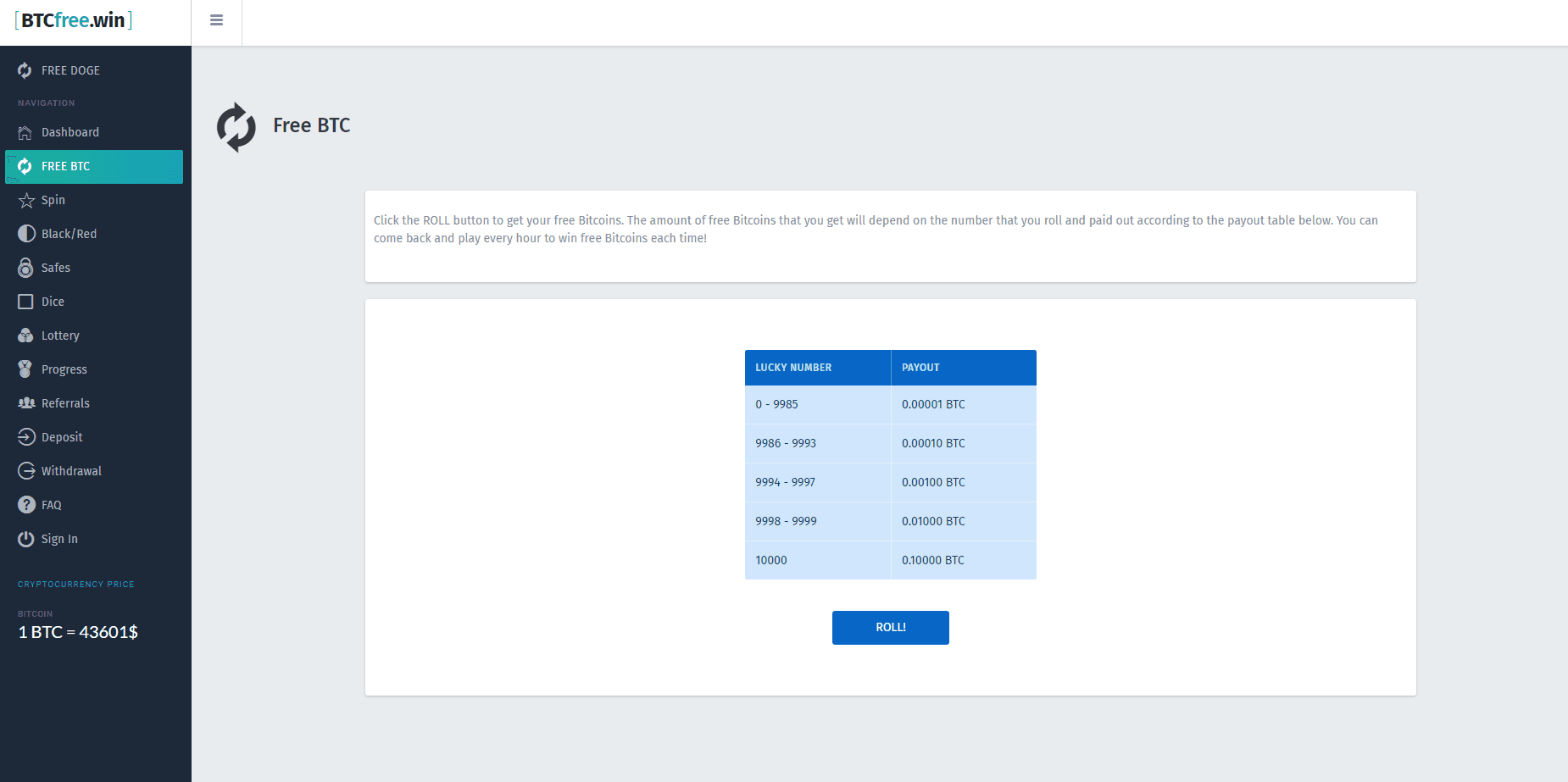The height and width of the screenshot is (782, 1568).
Task: Open the FREE DOGE sidebar item
Action: pyautogui.click(x=70, y=70)
